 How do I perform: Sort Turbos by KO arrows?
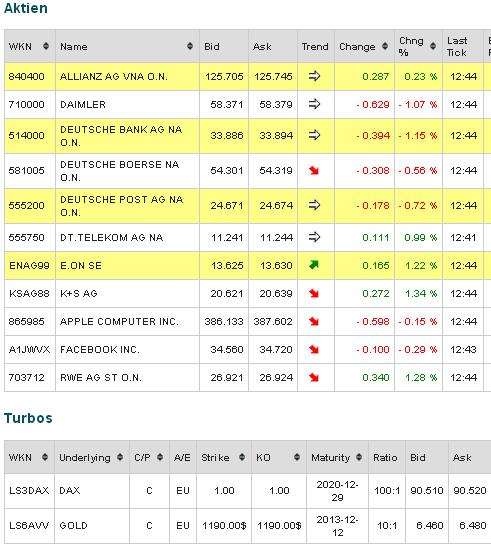(x=297, y=457)
